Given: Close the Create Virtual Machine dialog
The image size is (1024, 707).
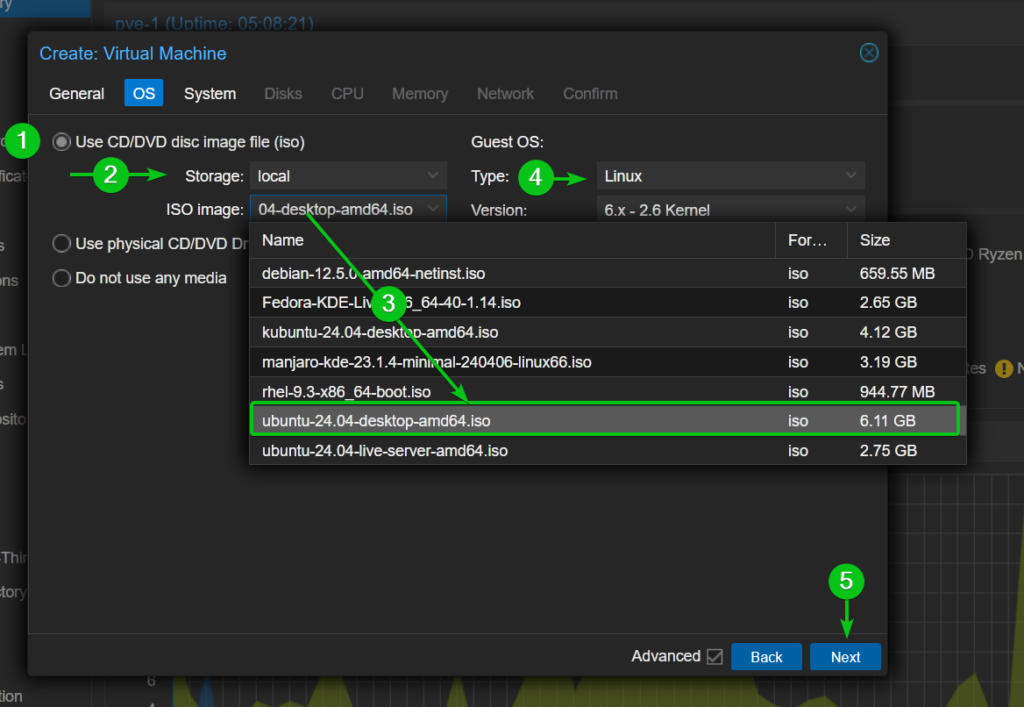Looking at the screenshot, I should [x=869, y=53].
